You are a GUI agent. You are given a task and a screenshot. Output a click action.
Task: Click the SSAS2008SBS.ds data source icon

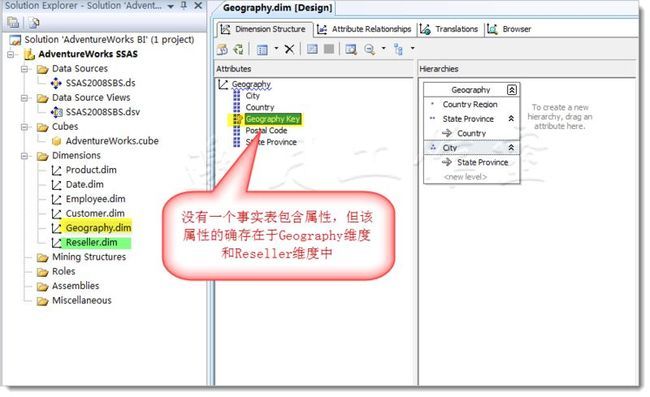[56, 83]
